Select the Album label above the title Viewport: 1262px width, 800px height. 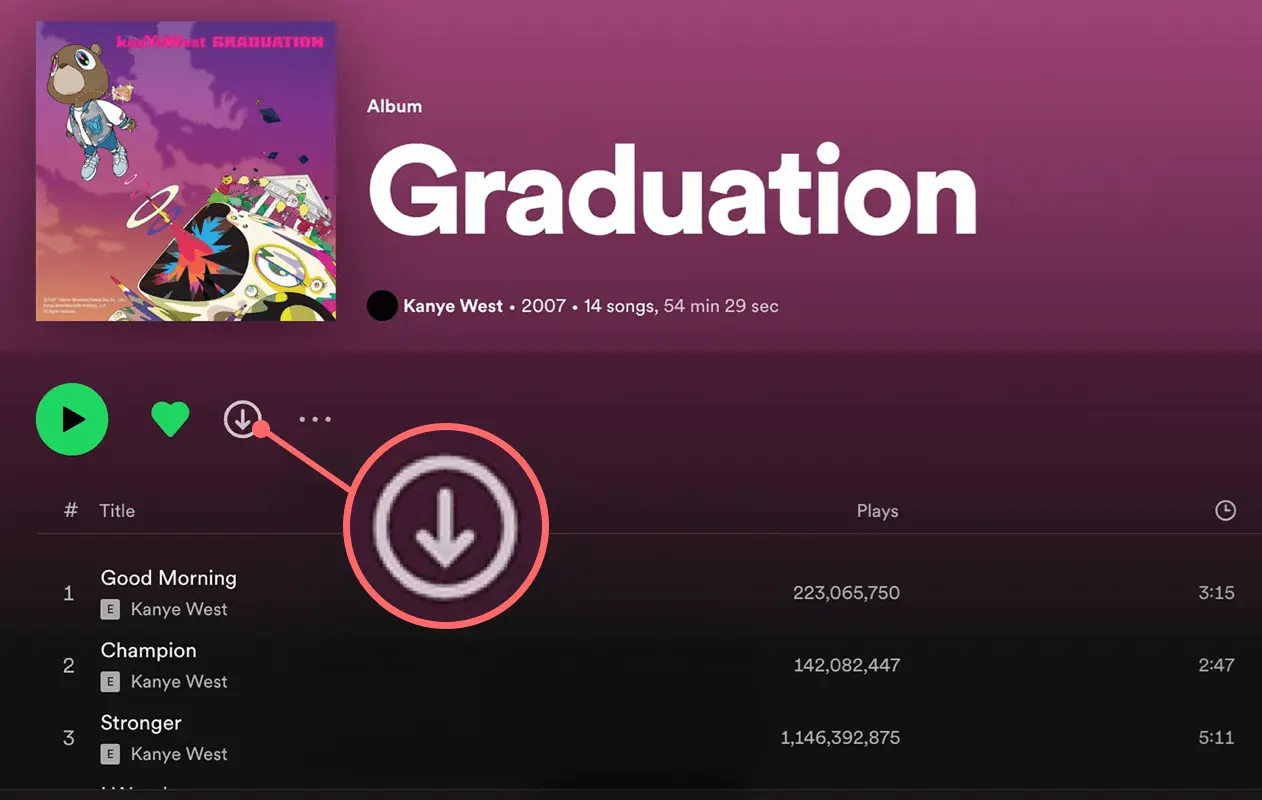coord(394,105)
